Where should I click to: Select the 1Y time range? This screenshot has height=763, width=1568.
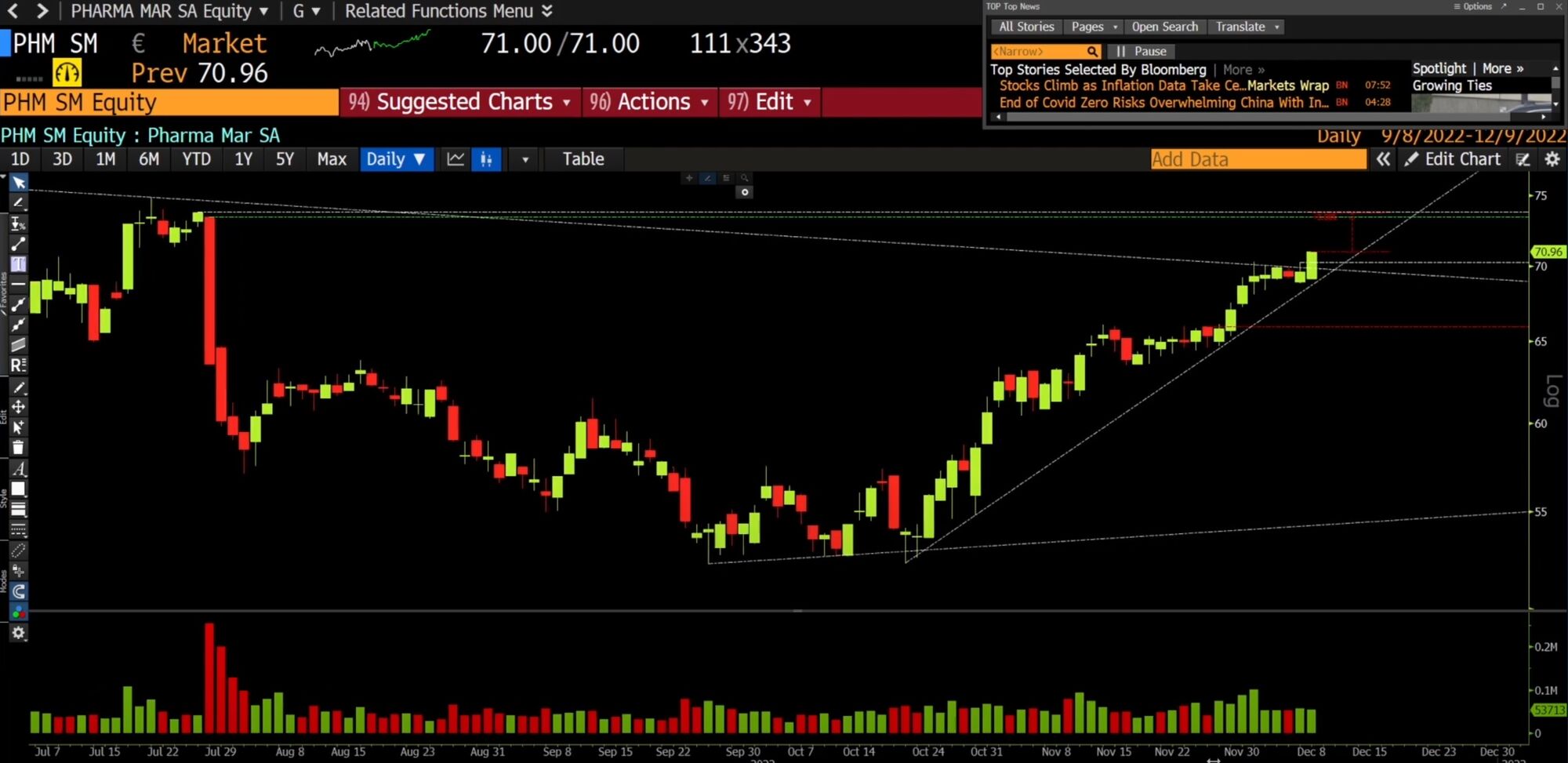pyautogui.click(x=243, y=159)
